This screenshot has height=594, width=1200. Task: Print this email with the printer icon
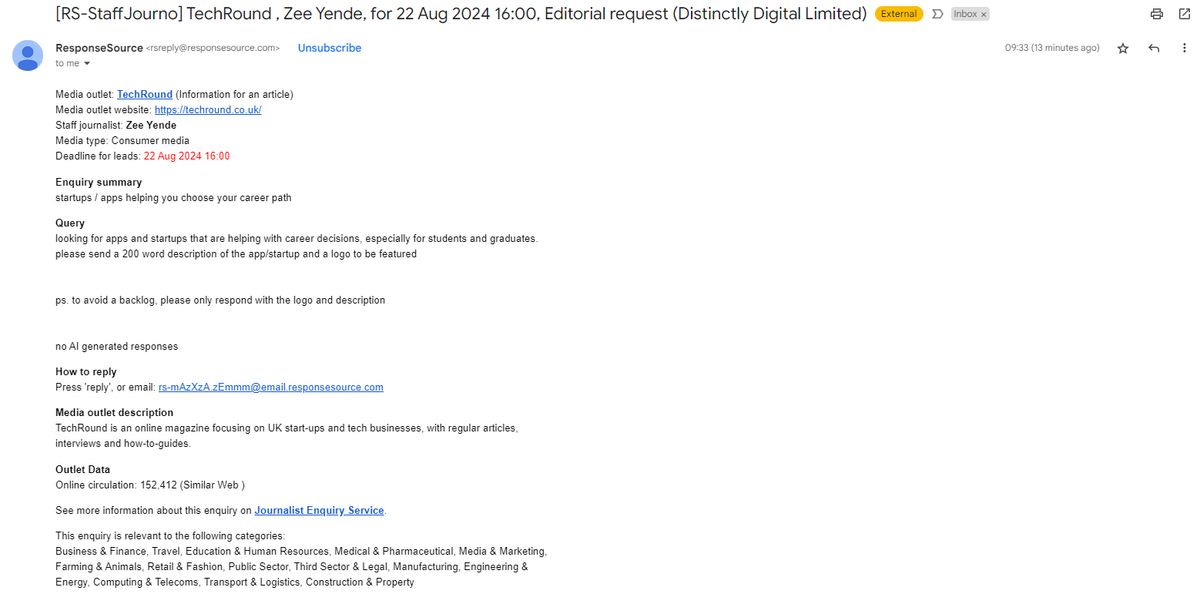point(1157,14)
